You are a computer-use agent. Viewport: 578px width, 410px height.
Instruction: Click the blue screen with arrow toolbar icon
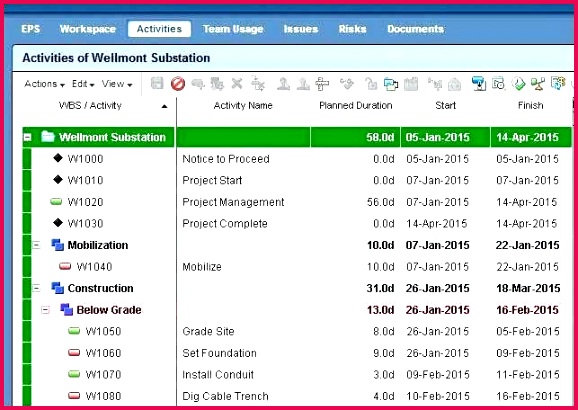coord(479,84)
